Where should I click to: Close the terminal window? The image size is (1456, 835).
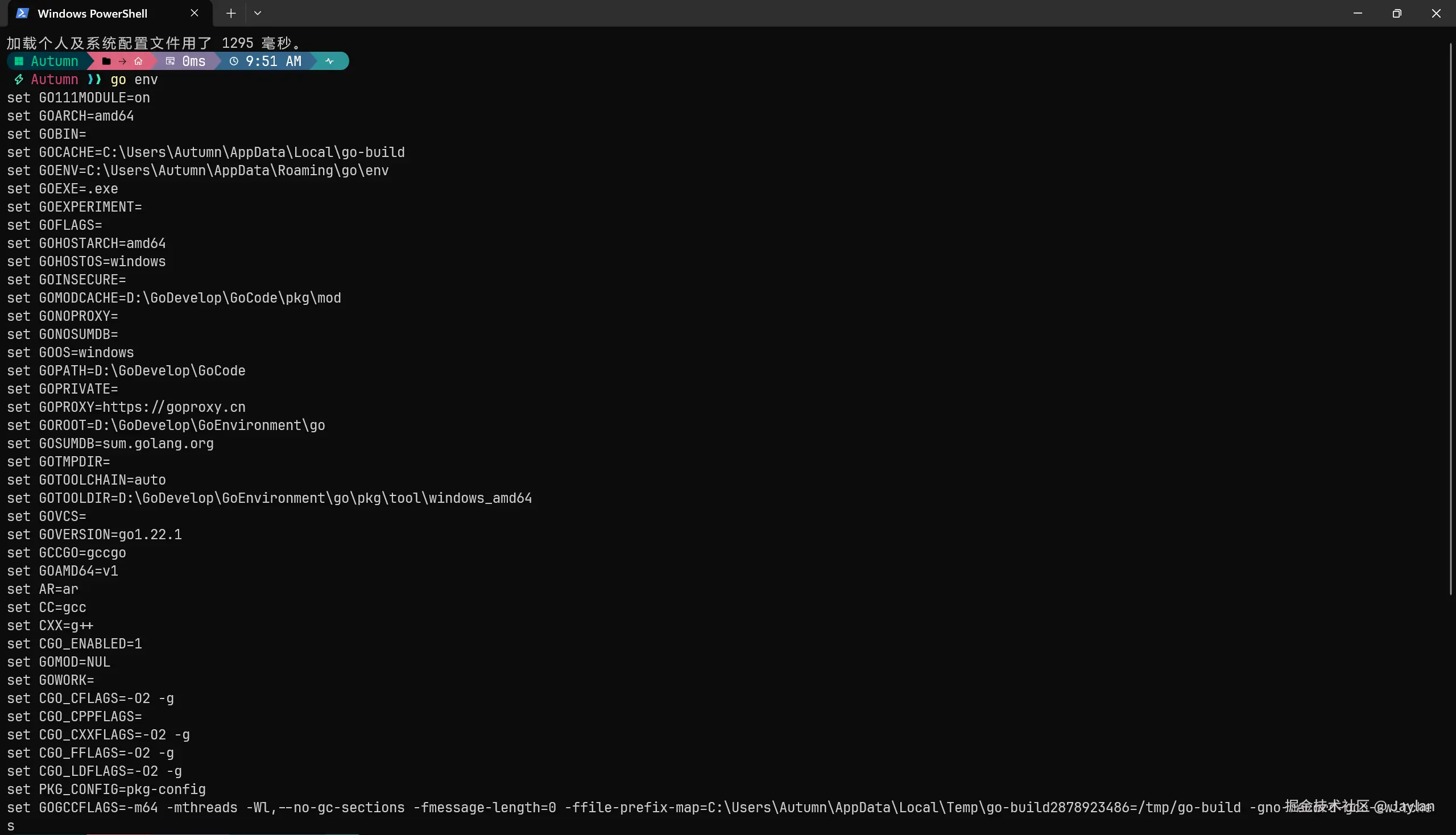click(x=1436, y=13)
